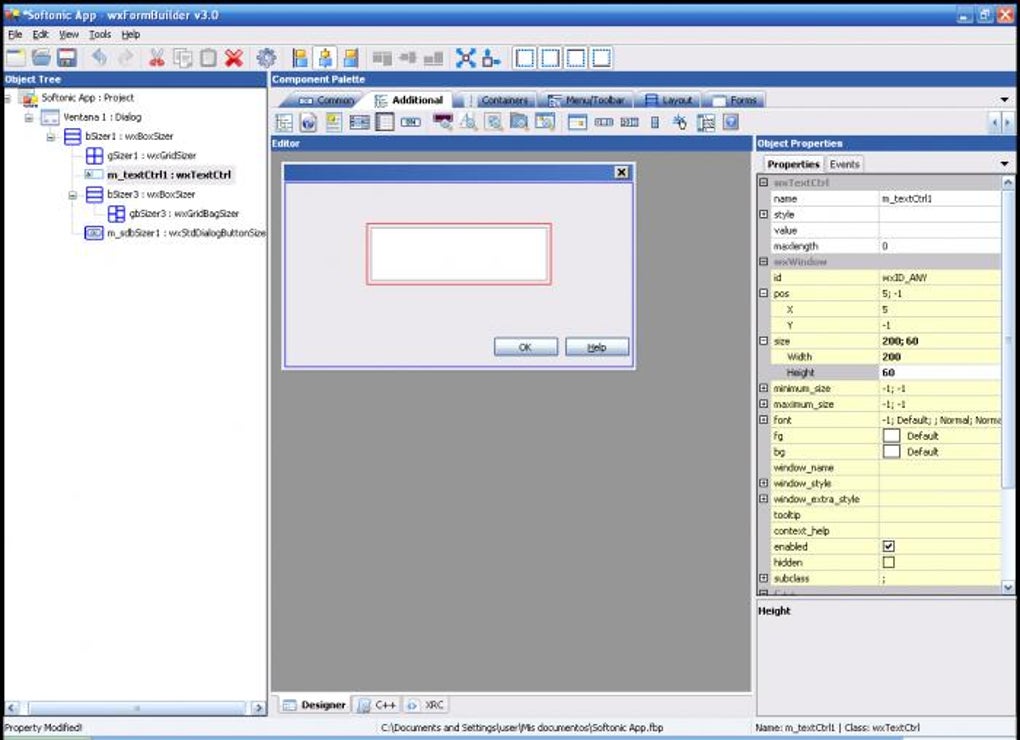1020x740 pixels.
Task: Expand the font property
Action: [x=764, y=420]
